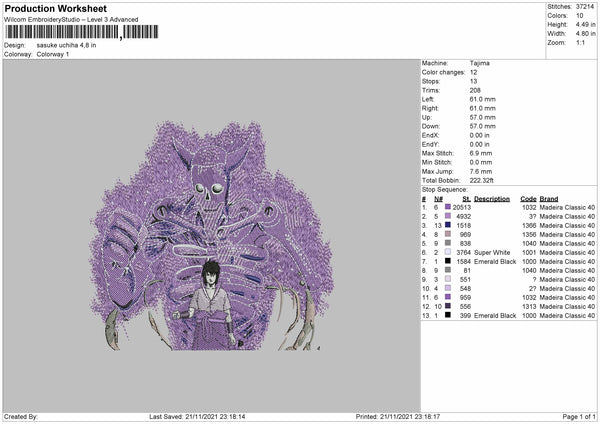Click the Production Worksheet title
This screenshot has width=600, height=424.
(55, 8)
